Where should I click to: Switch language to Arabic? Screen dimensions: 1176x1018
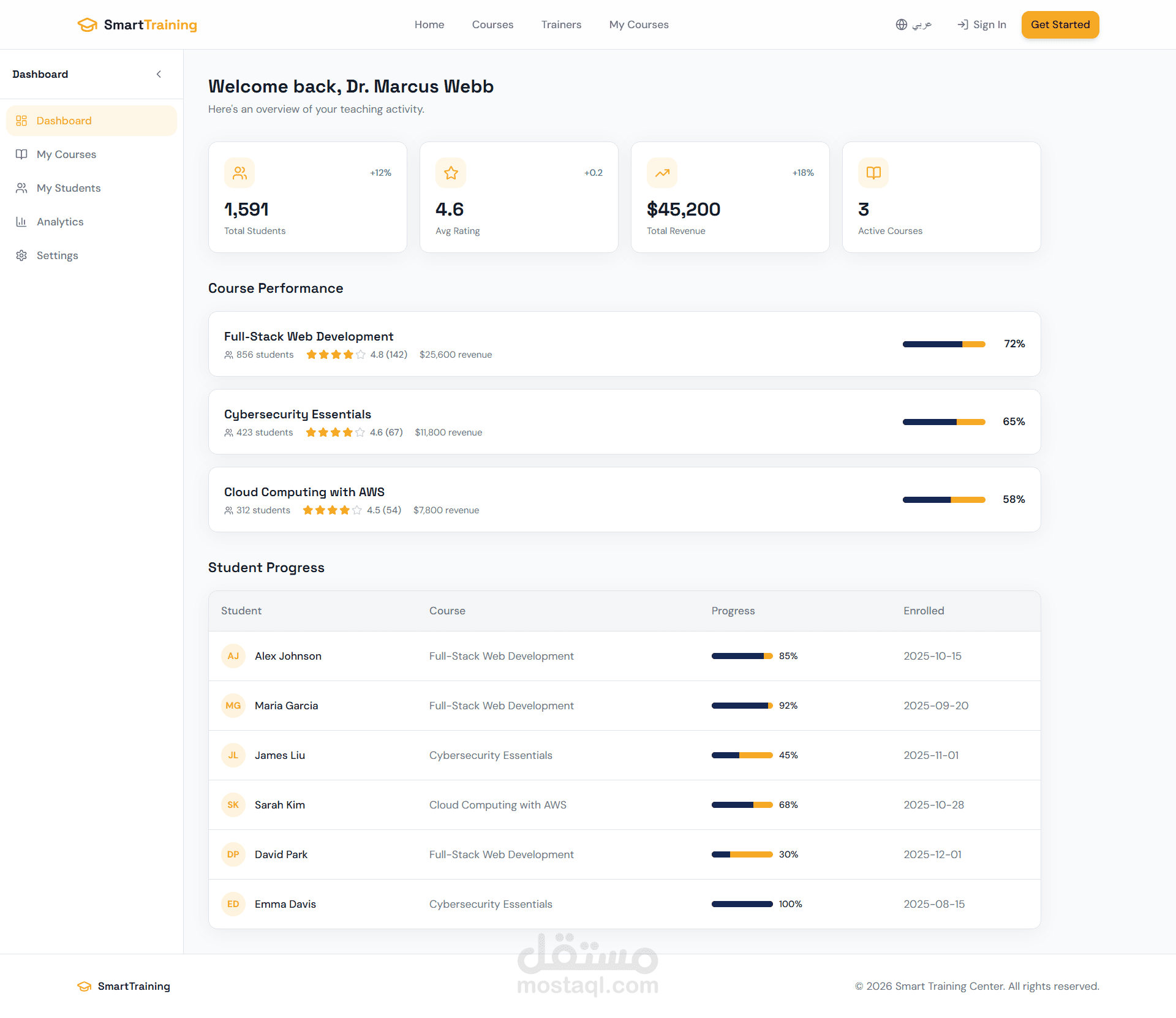point(921,25)
